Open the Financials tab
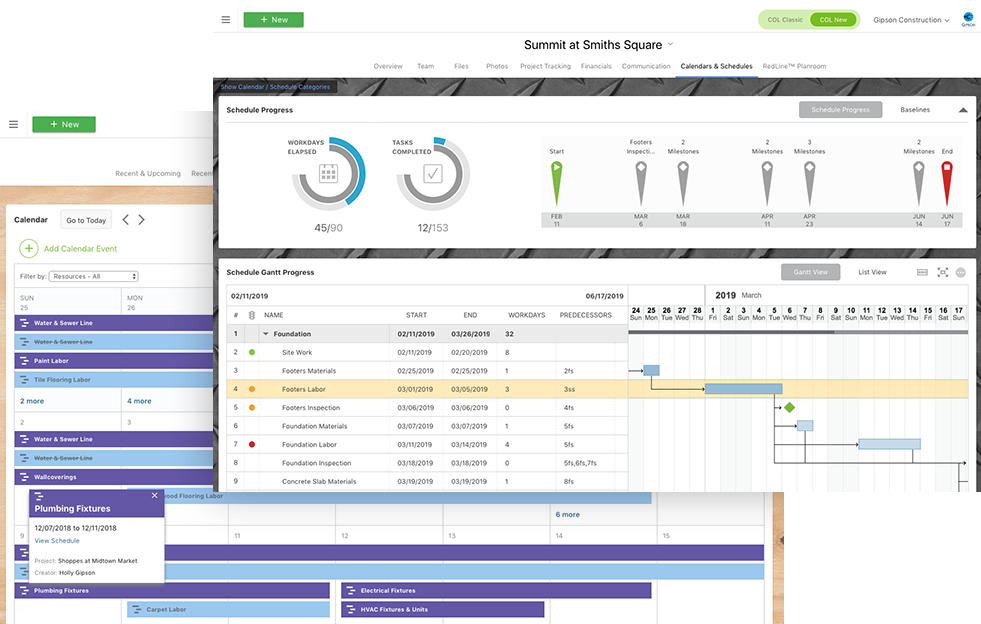The width and height of the screenshot is (981, 624). [596, 66]
